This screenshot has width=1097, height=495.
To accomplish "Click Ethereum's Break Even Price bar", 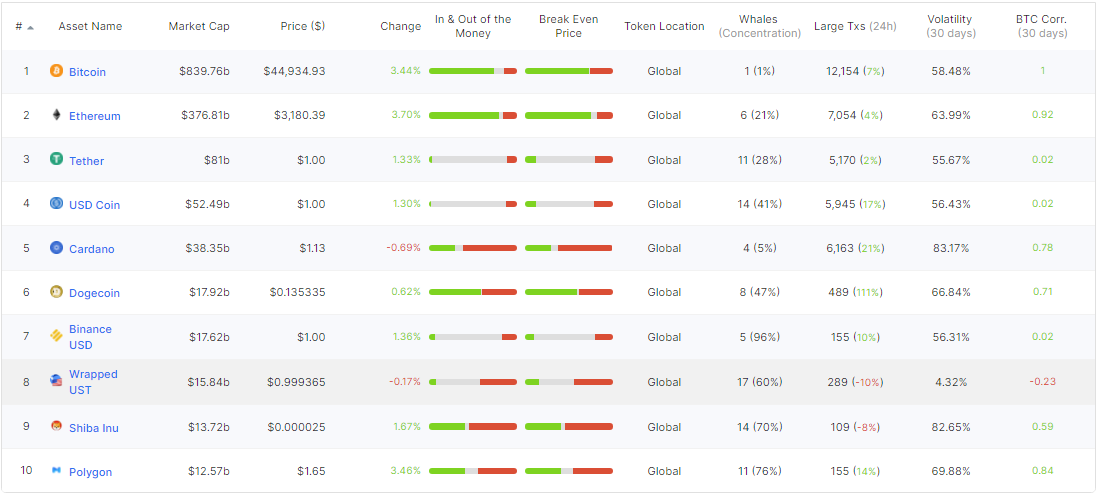I will click(569, 115).
